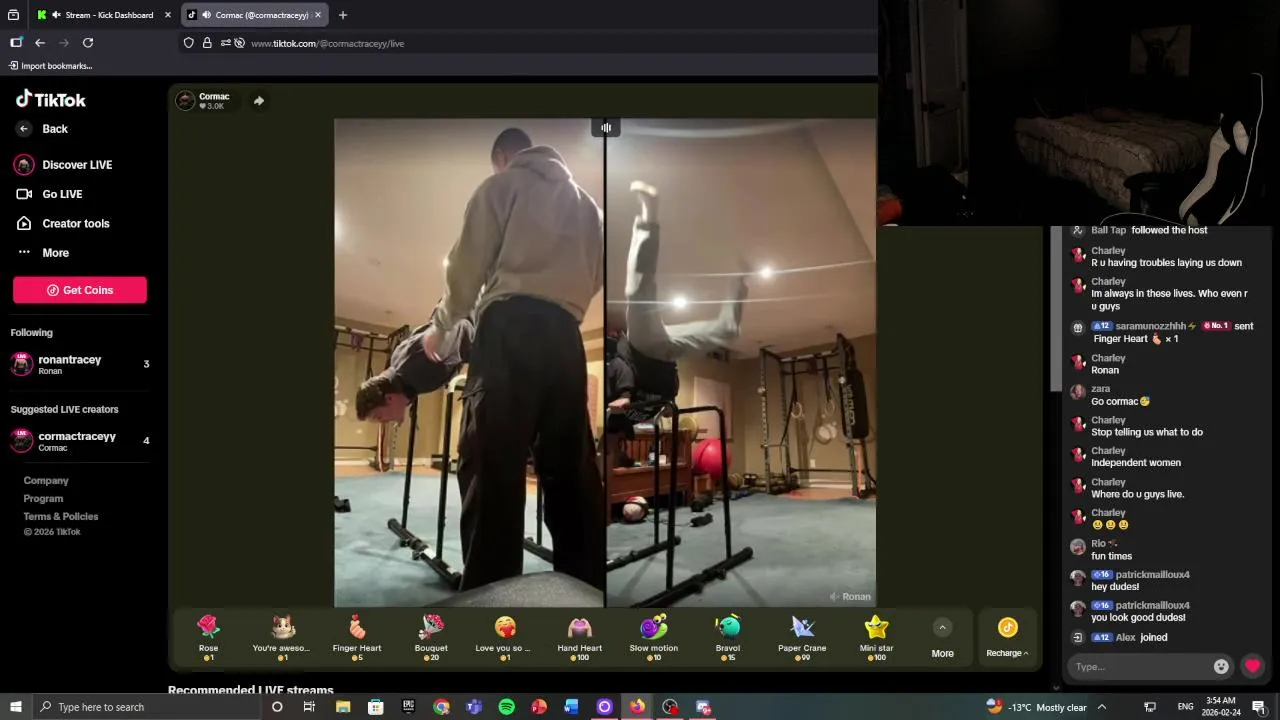
Task: Open Windows notification center
Action: [1259, 707]
